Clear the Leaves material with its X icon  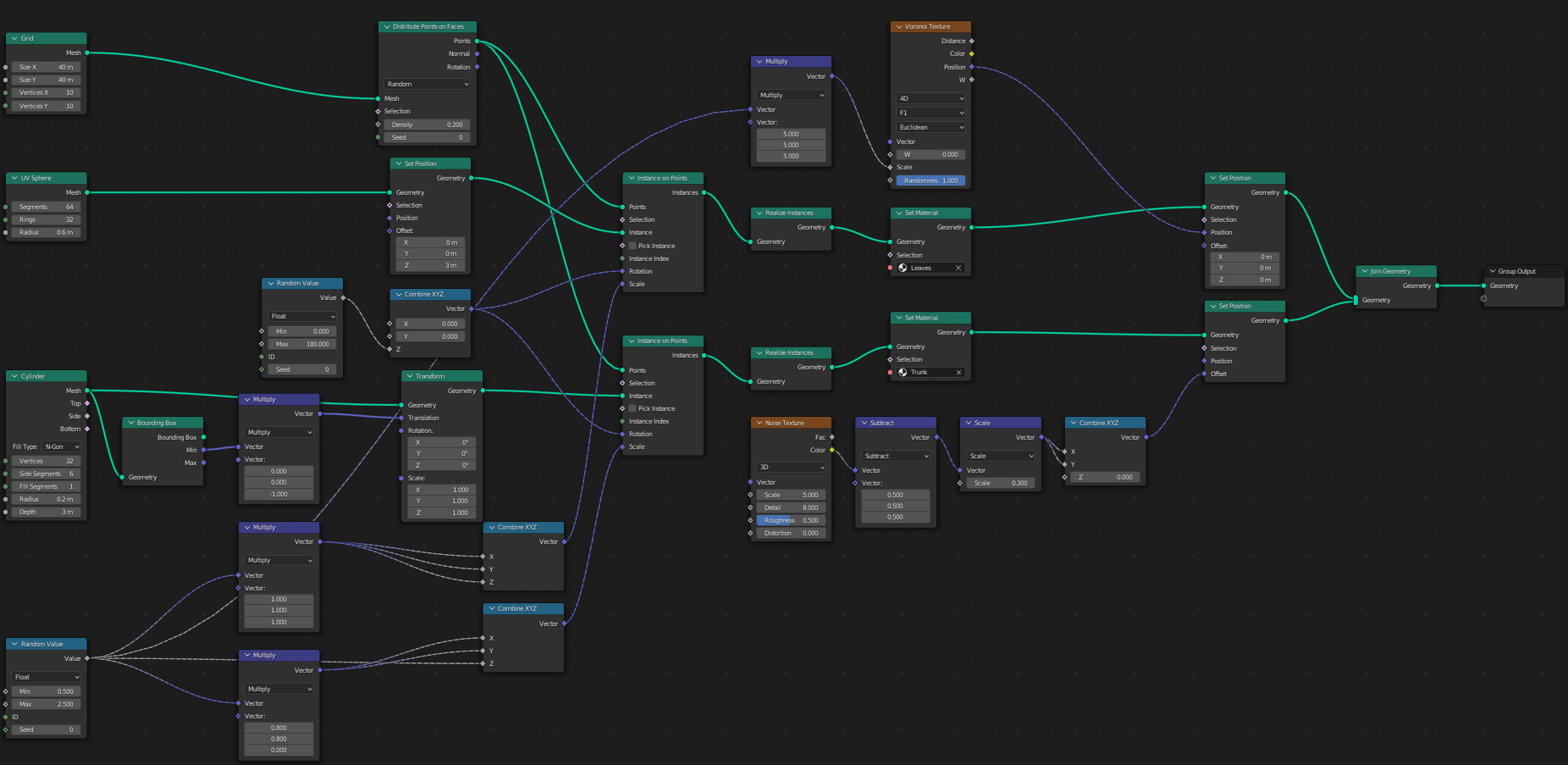coord(958,268)
